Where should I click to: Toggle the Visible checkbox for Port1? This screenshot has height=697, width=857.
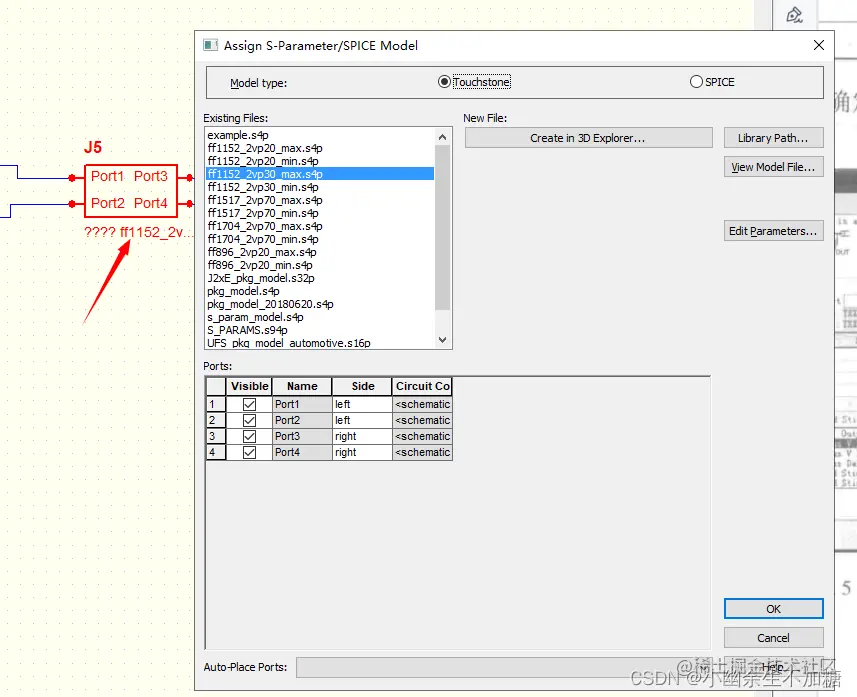249,405
